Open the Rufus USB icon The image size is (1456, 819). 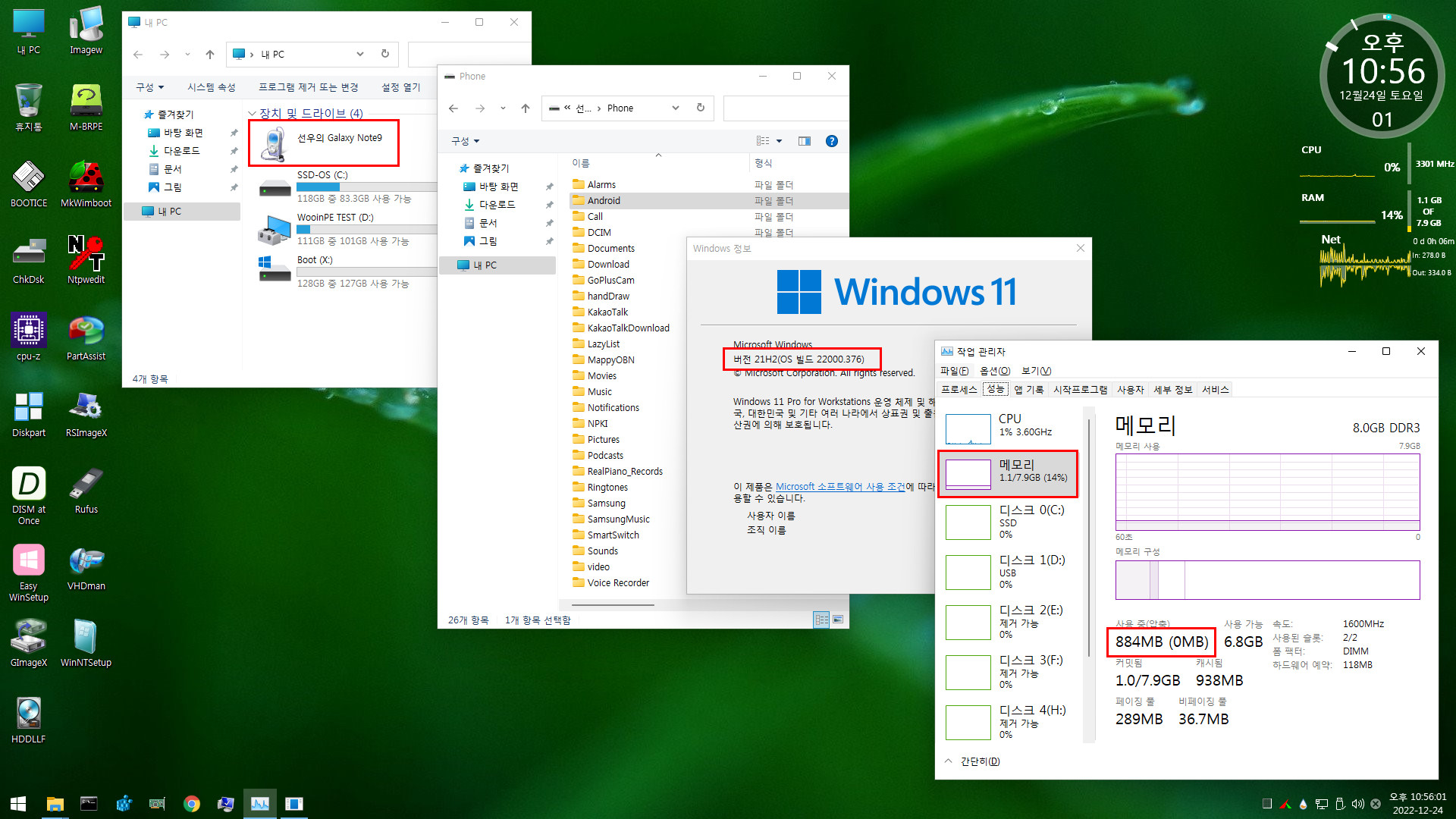tap(86, 489)
